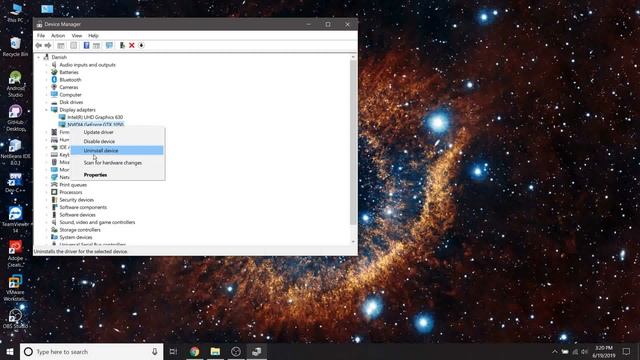Select Uninstall device in context menu
This screenshot has width=640, height=360.
tap(117, 150)
